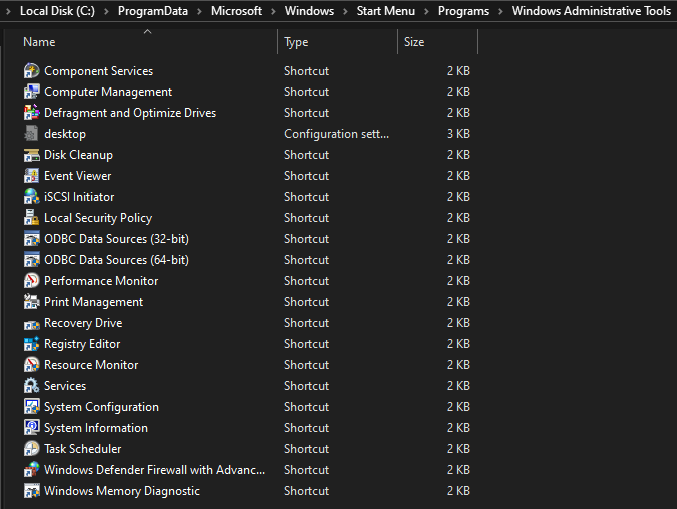
Task: Open the Programs breadcrumb segment
Action: point(463,11)
